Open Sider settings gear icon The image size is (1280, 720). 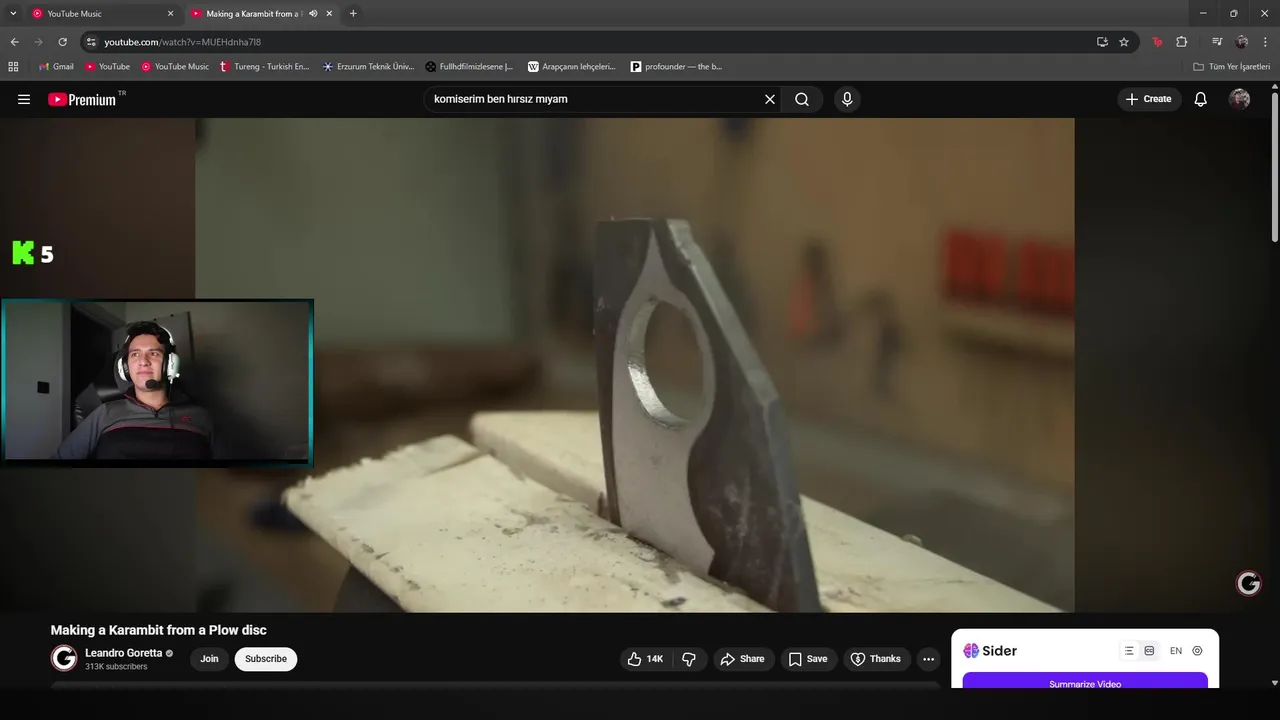(x=1197, y=651)
